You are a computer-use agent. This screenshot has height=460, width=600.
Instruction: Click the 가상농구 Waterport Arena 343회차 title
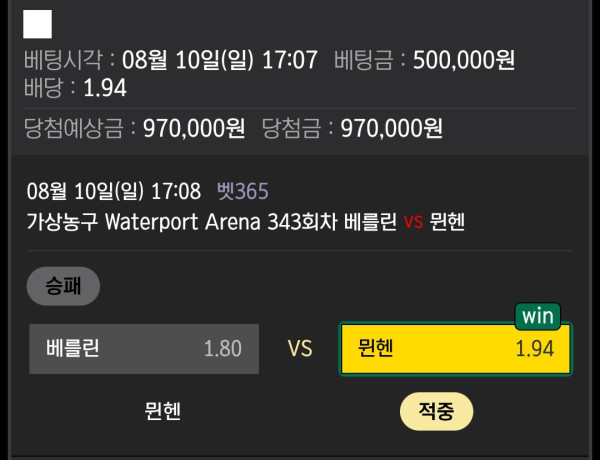click(188, 221)
